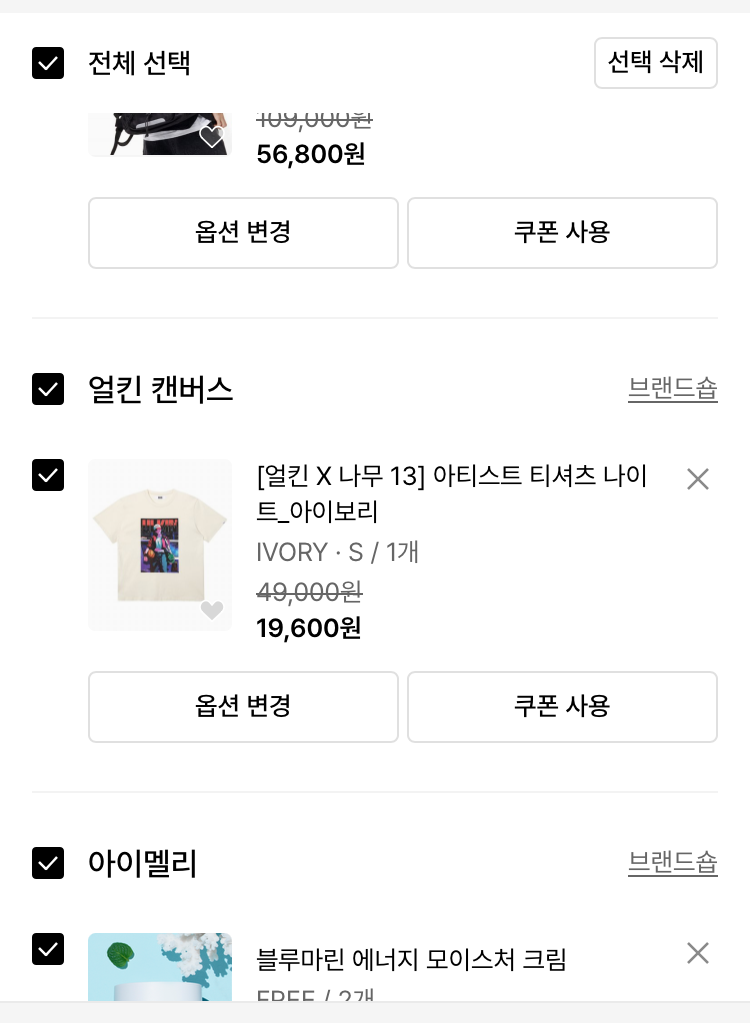Viewport: 750px width, 1023px height.
Task: Click the heart icon on the ivory t-shirt thumbnail
Action: [212, 610]
